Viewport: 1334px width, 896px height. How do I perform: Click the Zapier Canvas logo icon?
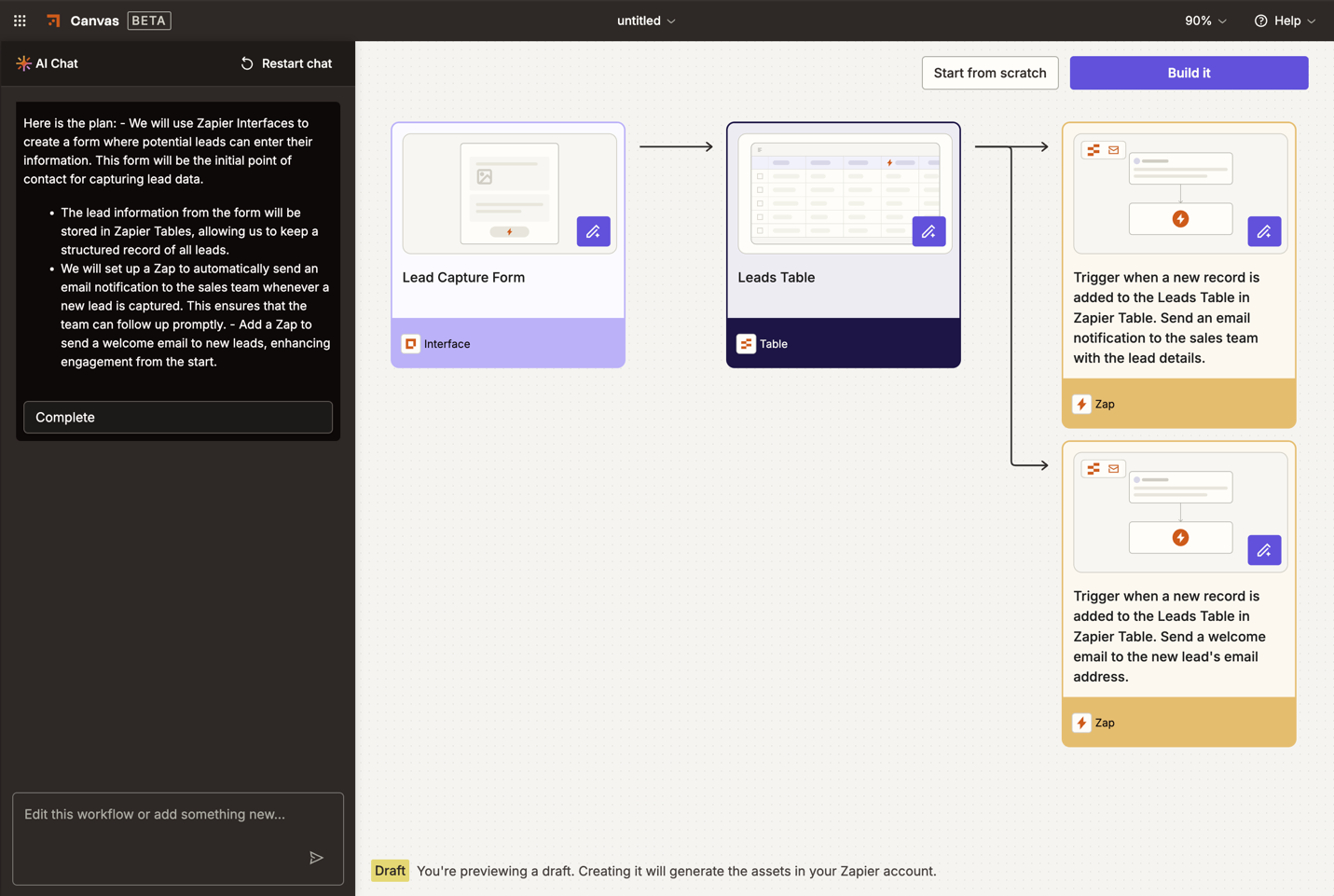coord(53,21)
